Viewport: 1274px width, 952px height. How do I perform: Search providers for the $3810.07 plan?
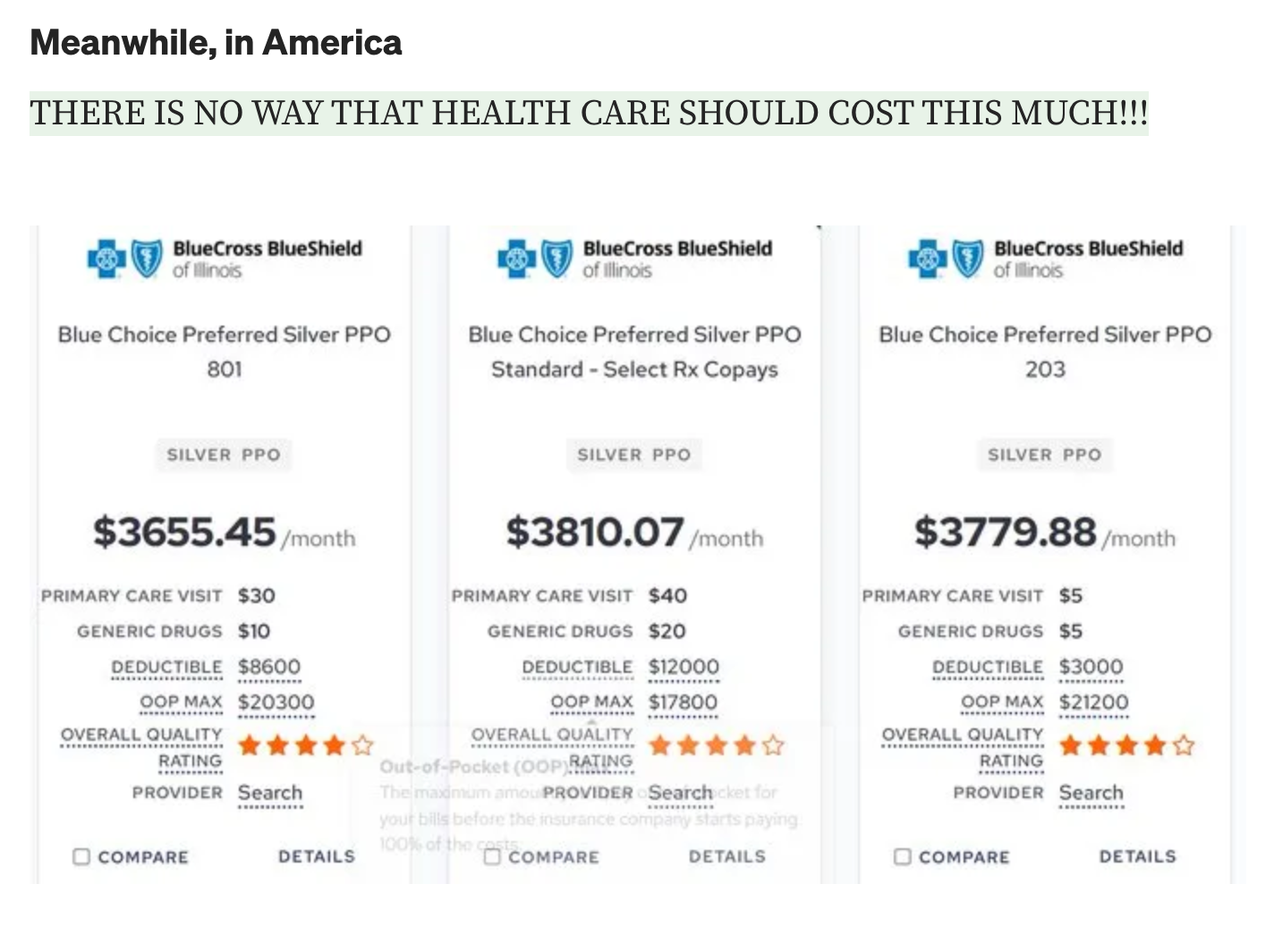click(680, 793)
